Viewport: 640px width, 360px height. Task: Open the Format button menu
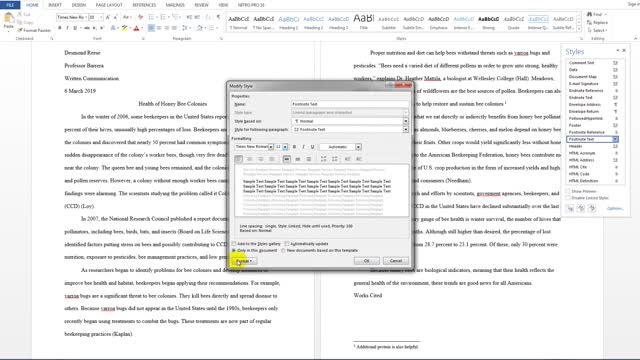(244, 261)
